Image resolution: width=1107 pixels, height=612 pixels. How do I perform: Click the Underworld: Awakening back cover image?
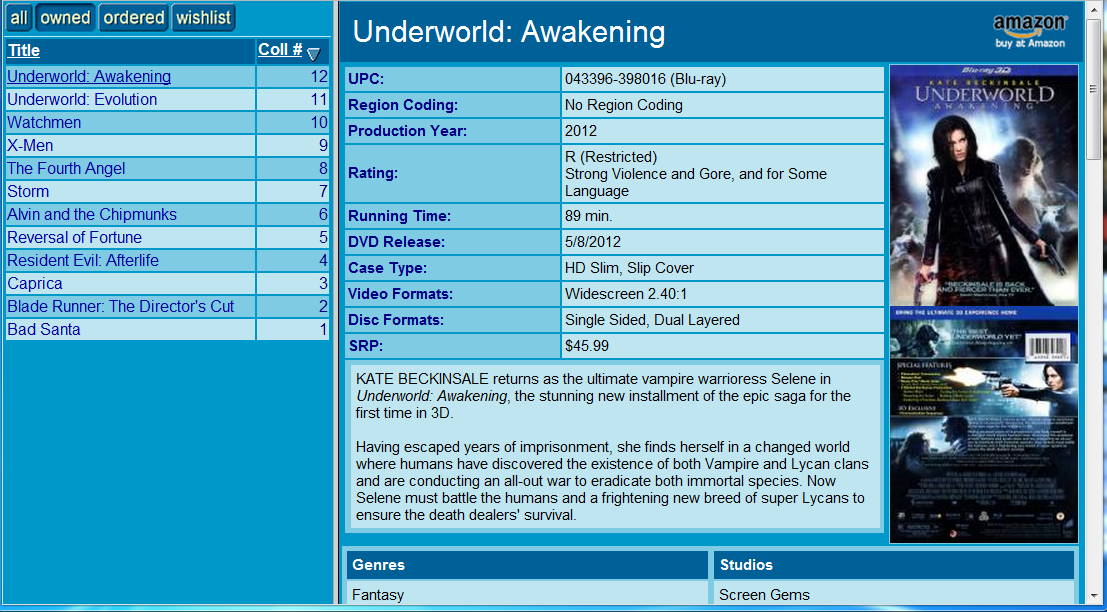click(983, 425)
